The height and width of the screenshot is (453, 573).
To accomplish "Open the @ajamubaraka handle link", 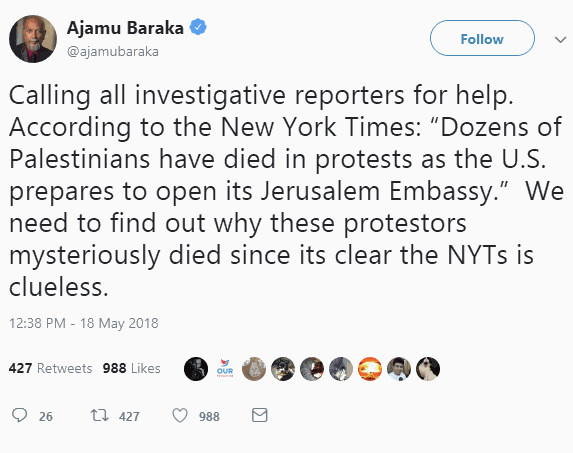I will point(113,52).
